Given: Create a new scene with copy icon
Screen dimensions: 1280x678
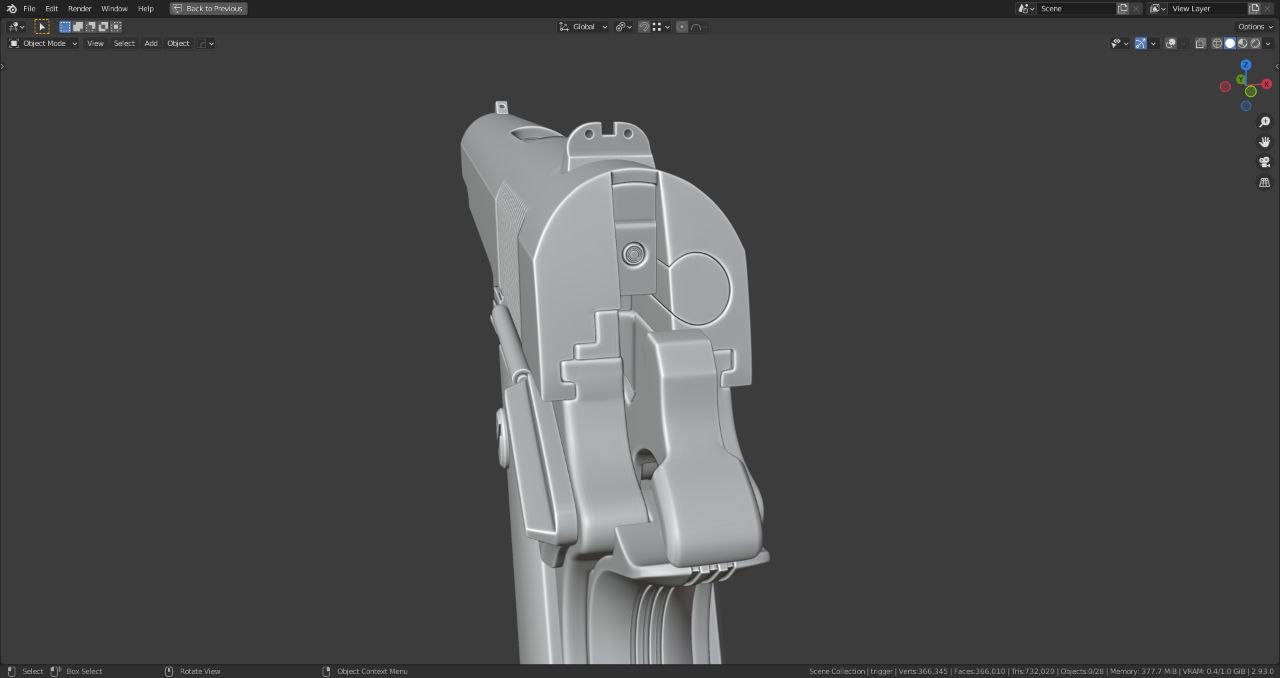Looking at the screenshot, I should 1122,8.
